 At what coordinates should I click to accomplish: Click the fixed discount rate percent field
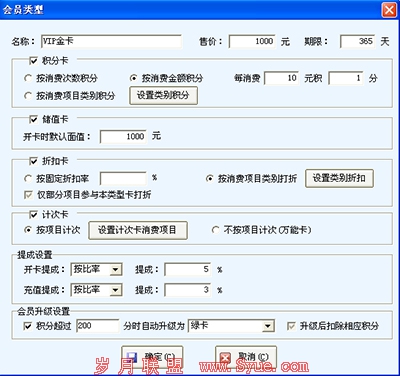[123, 178]
